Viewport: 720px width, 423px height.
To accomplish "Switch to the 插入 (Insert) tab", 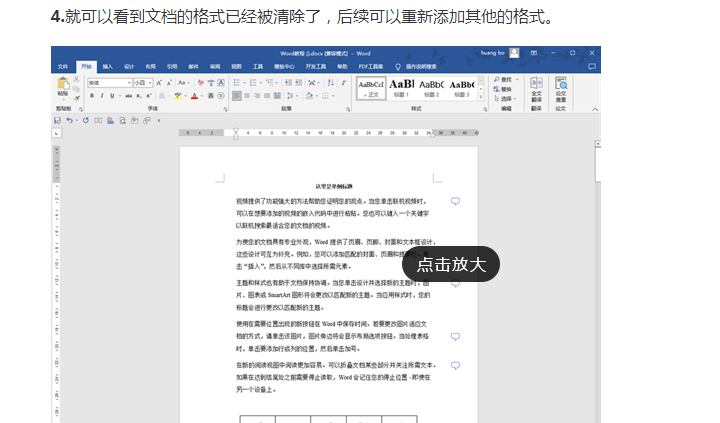I will (x=107, y=67).
